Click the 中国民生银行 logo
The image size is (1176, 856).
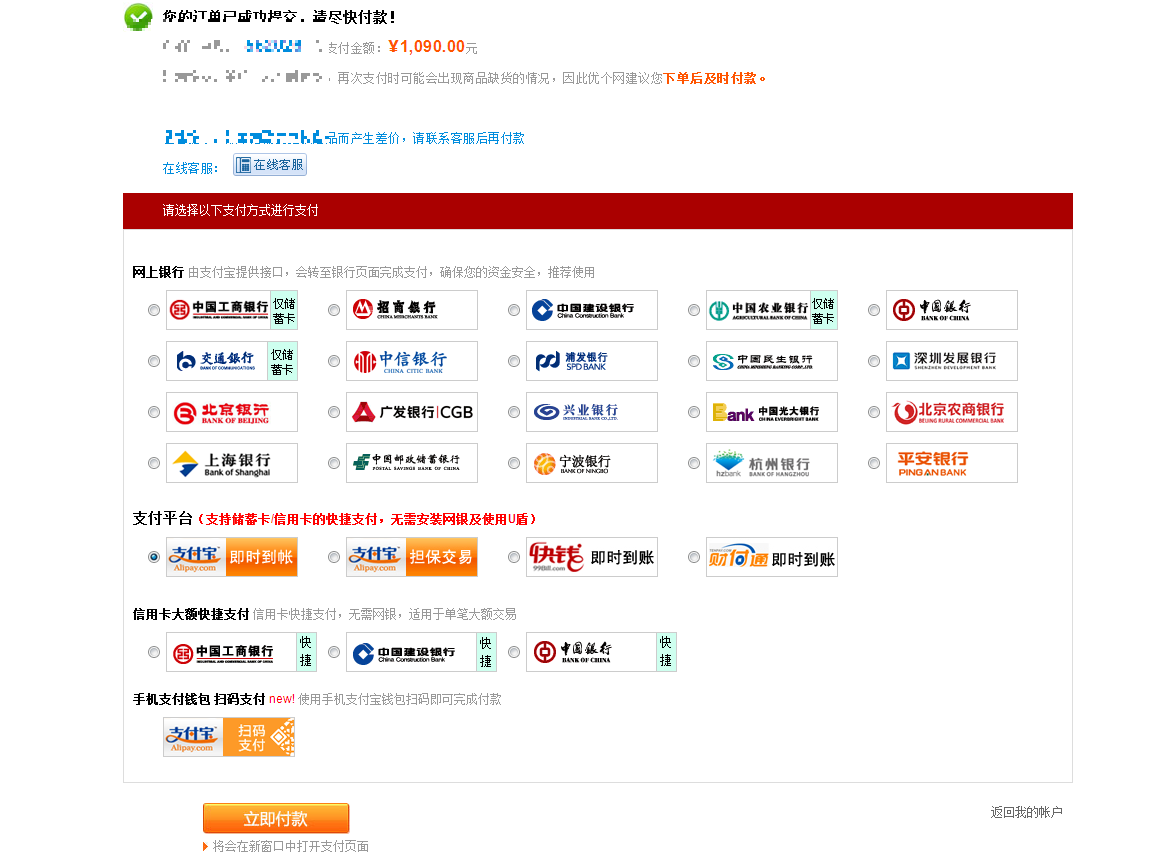pos(772,361)
